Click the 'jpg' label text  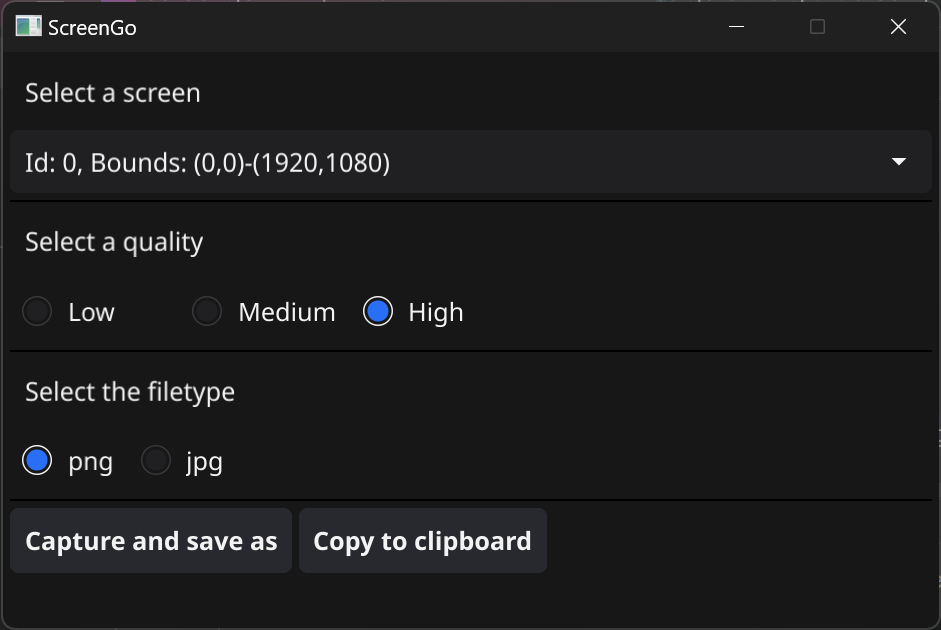pos(204,462)
